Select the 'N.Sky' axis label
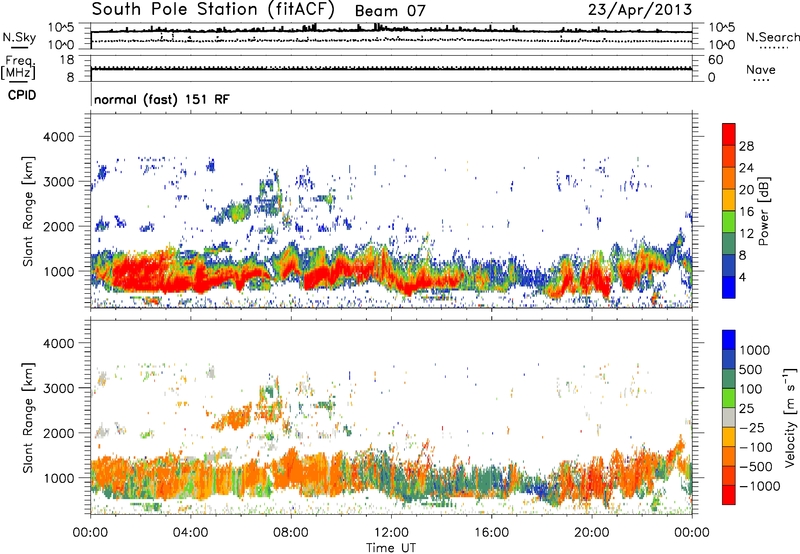The width and height of the screenshot is (800, 554). click(19, 37)
